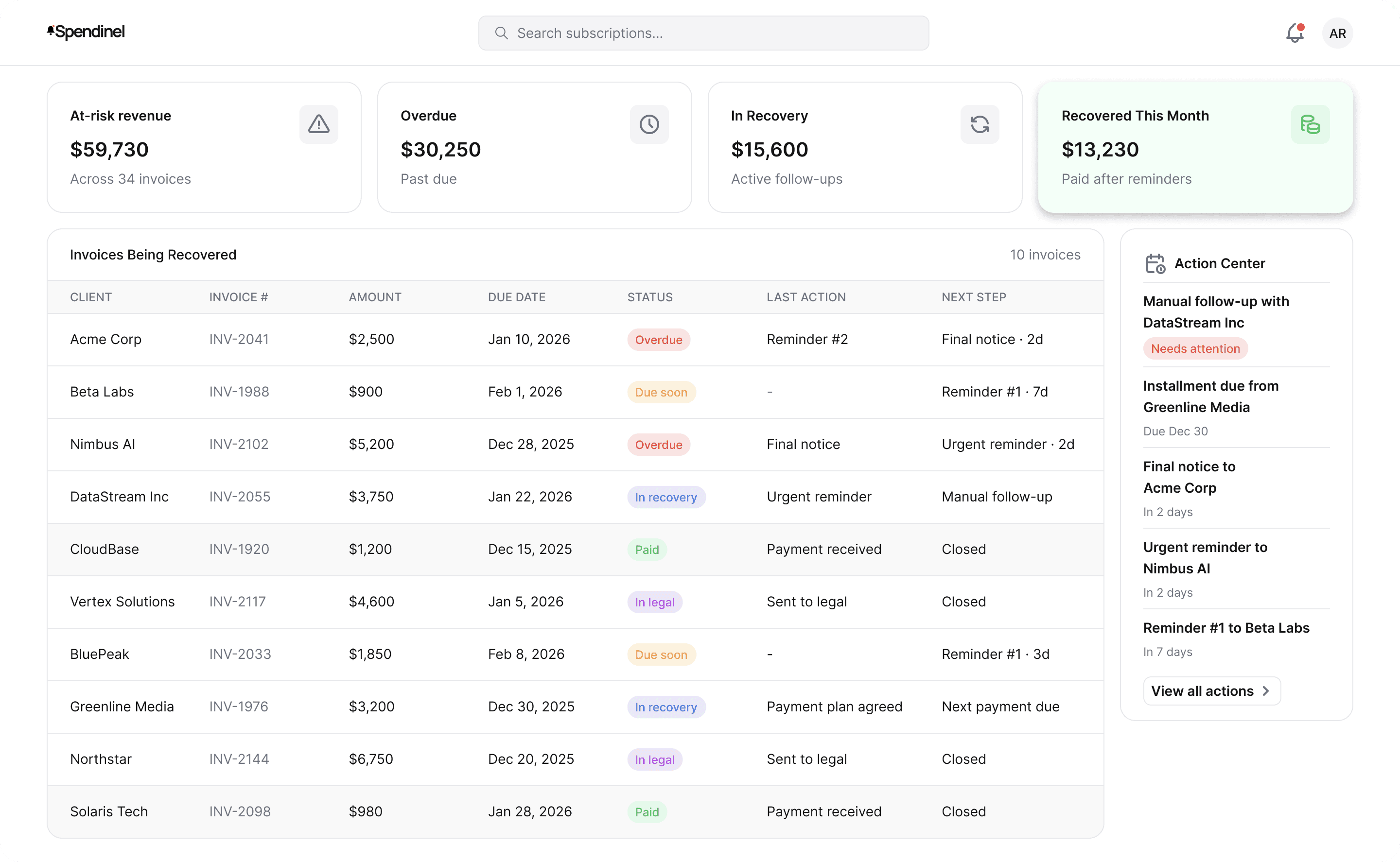Sort by the Amount column header
1400x862 pixels.
coord(375,297)
